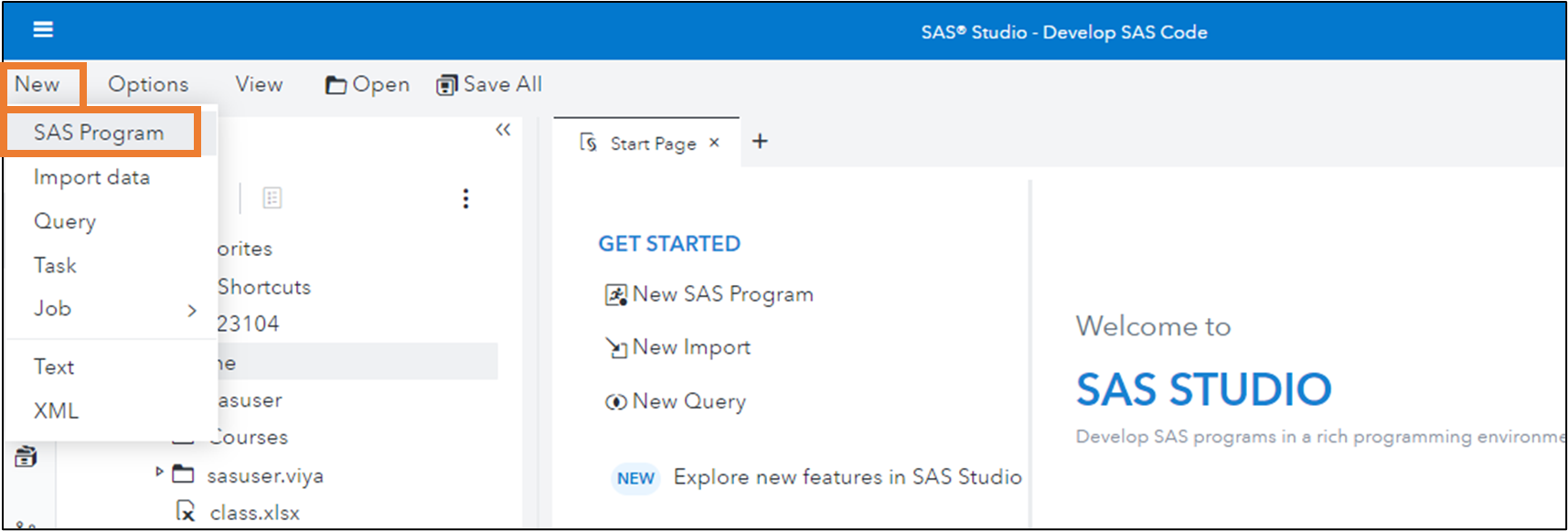Screen dimensions: 1568x531
Task: Click the New Query icon
Action: pos(615,402)
